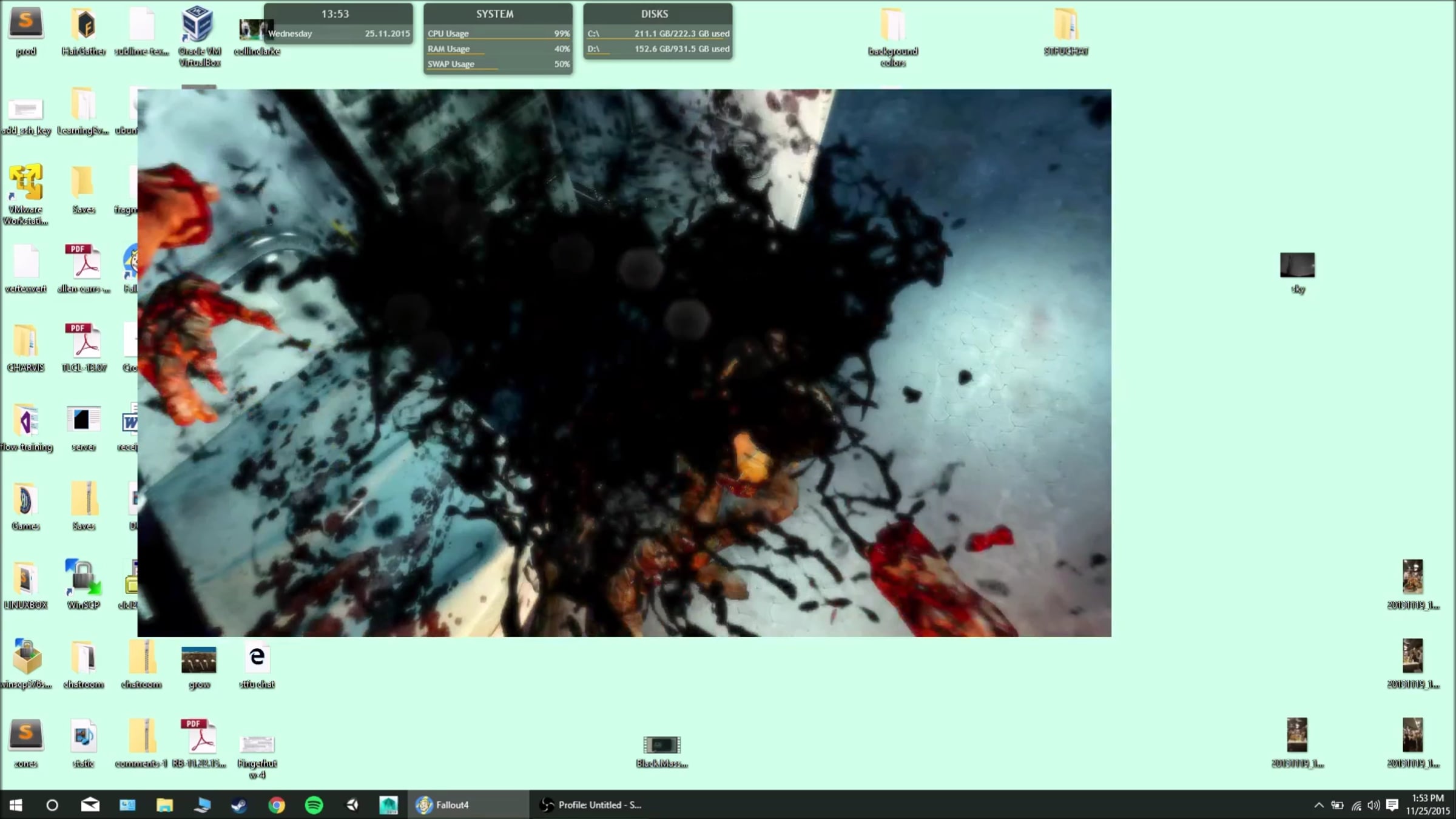Open the Wi-Fi network flyout
The height and width of the screenshot is (819, 1456).
click(1357, 805)
